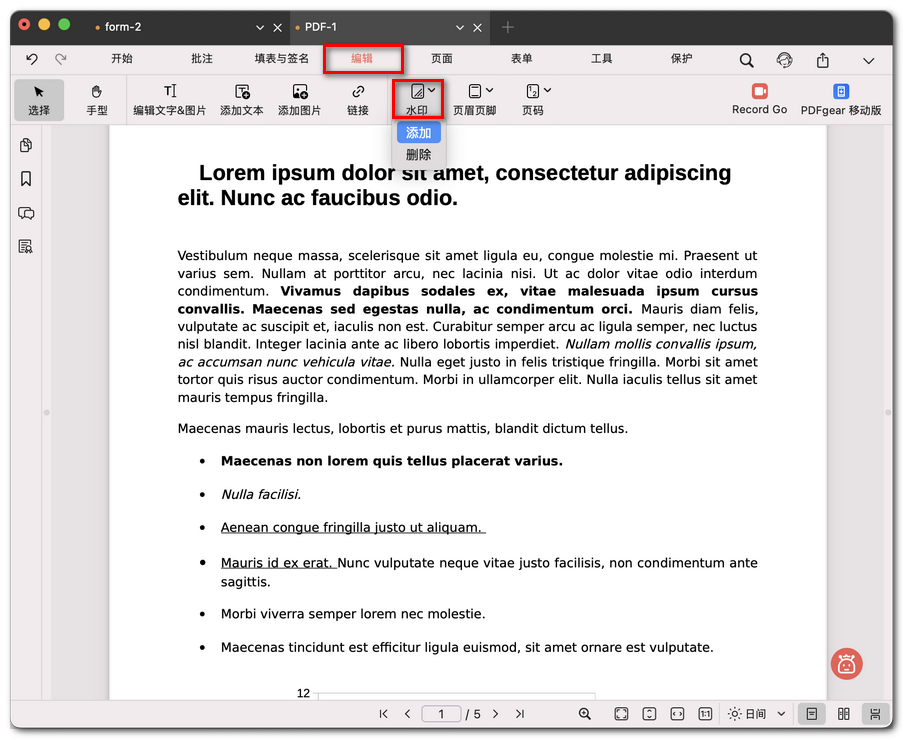Choose 删除 in the watermark menu
The height and width of the screenshot is (740, 904).
click(419, 154)
